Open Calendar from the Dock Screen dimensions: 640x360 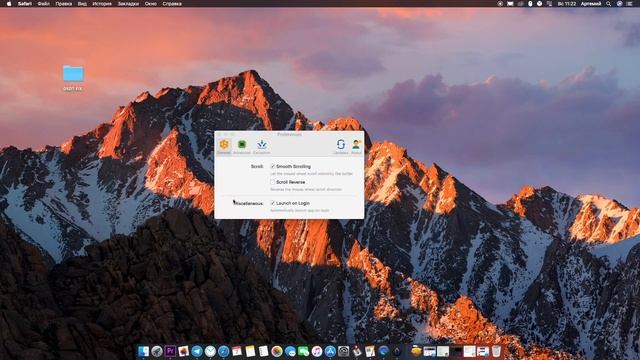tap(237, 351)
